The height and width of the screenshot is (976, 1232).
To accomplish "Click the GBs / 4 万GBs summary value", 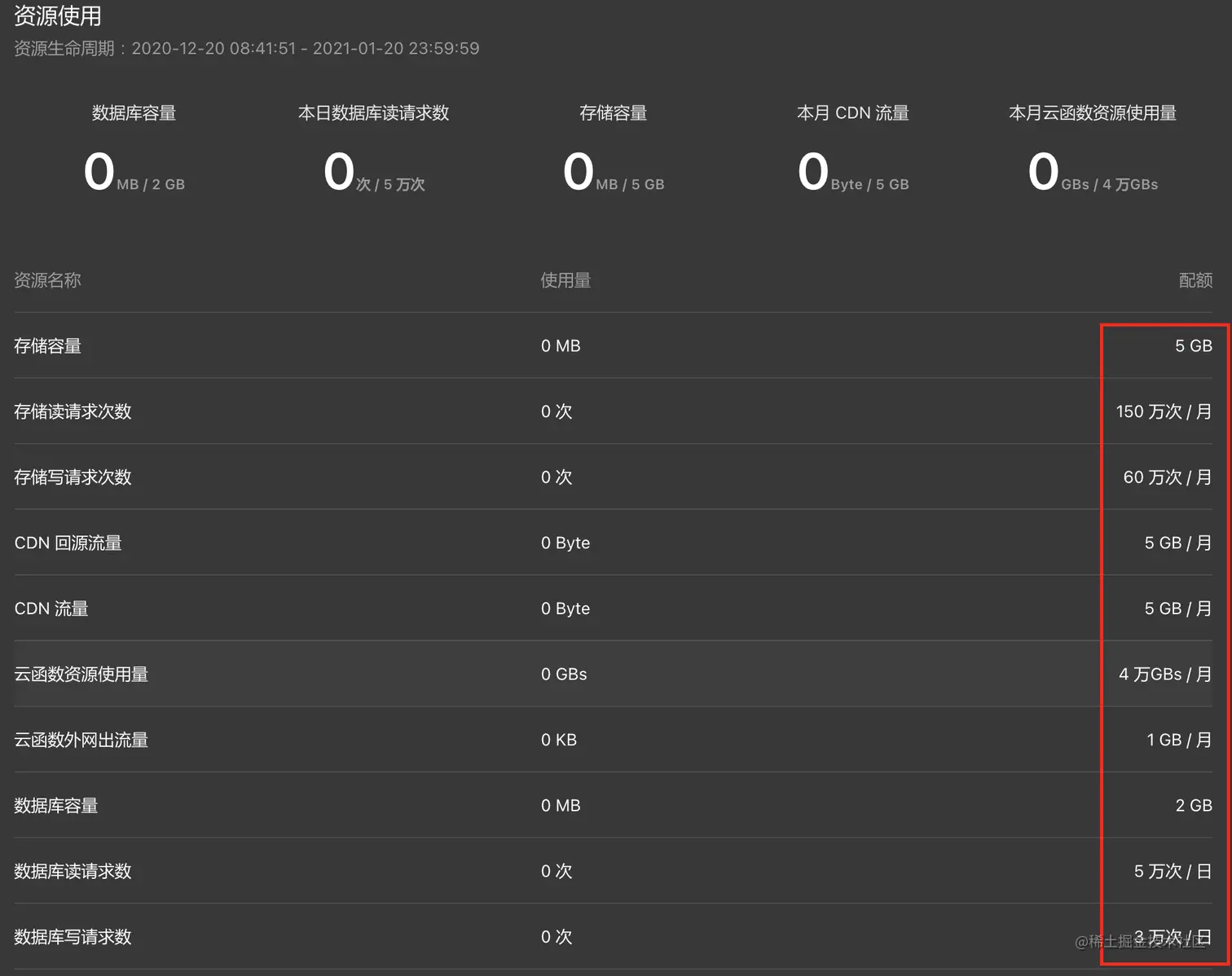I will pyautogui.click(x=1109, y=185).
